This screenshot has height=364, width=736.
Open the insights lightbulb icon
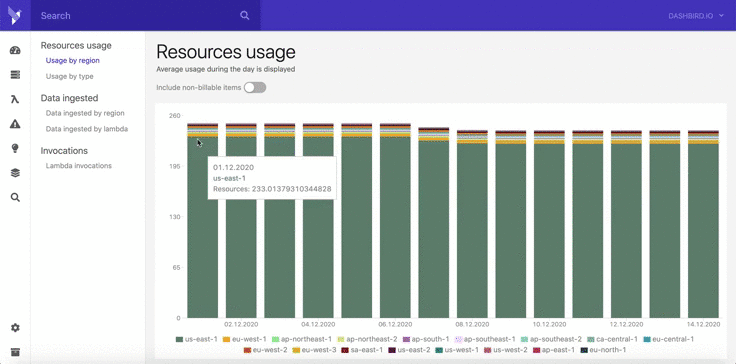15,148
